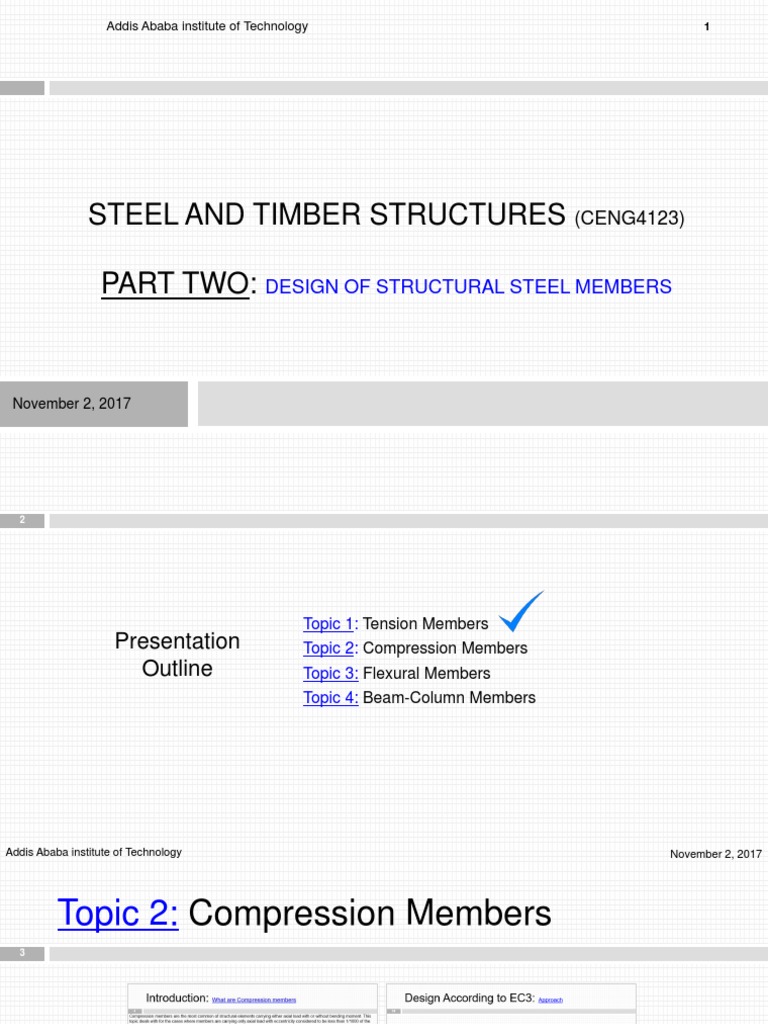
Task: Click the Steel and Timber Structures title
Action: pyautogui.click(x=327, y=215)
